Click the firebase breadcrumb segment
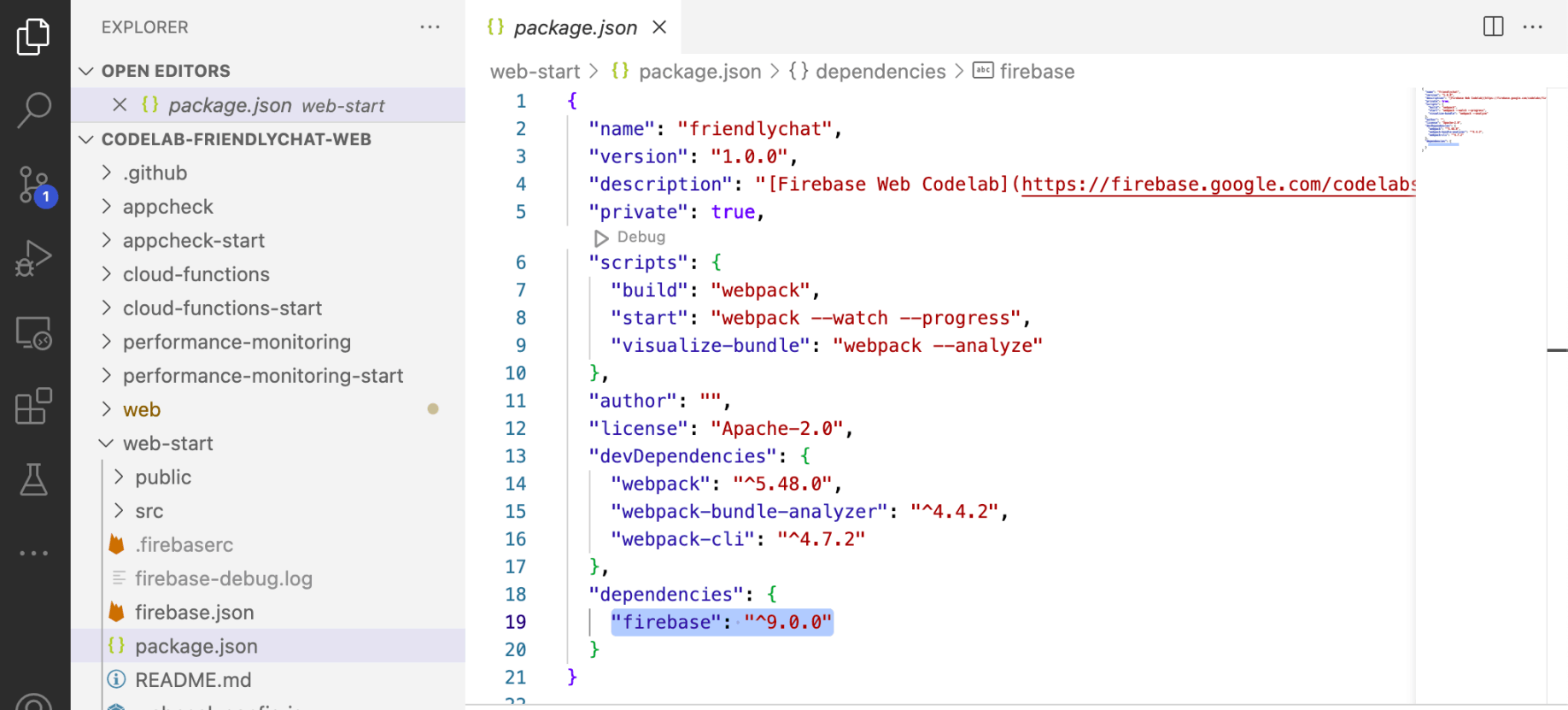Screen dimensions: 1568x710 [1037, 72]
